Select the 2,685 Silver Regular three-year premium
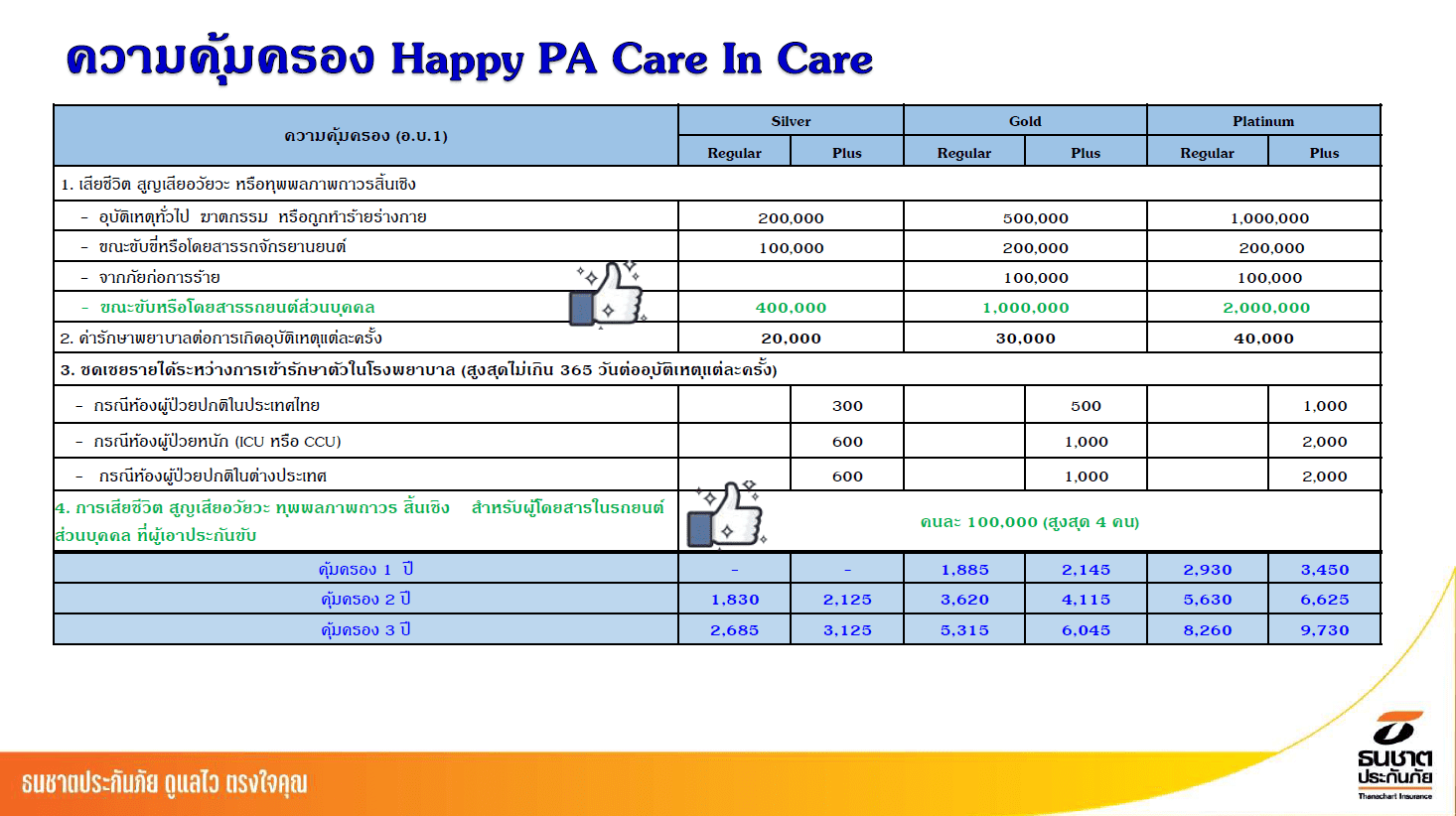The width and height of the screenshot is (1456, 816). click(x=734, y=630)
